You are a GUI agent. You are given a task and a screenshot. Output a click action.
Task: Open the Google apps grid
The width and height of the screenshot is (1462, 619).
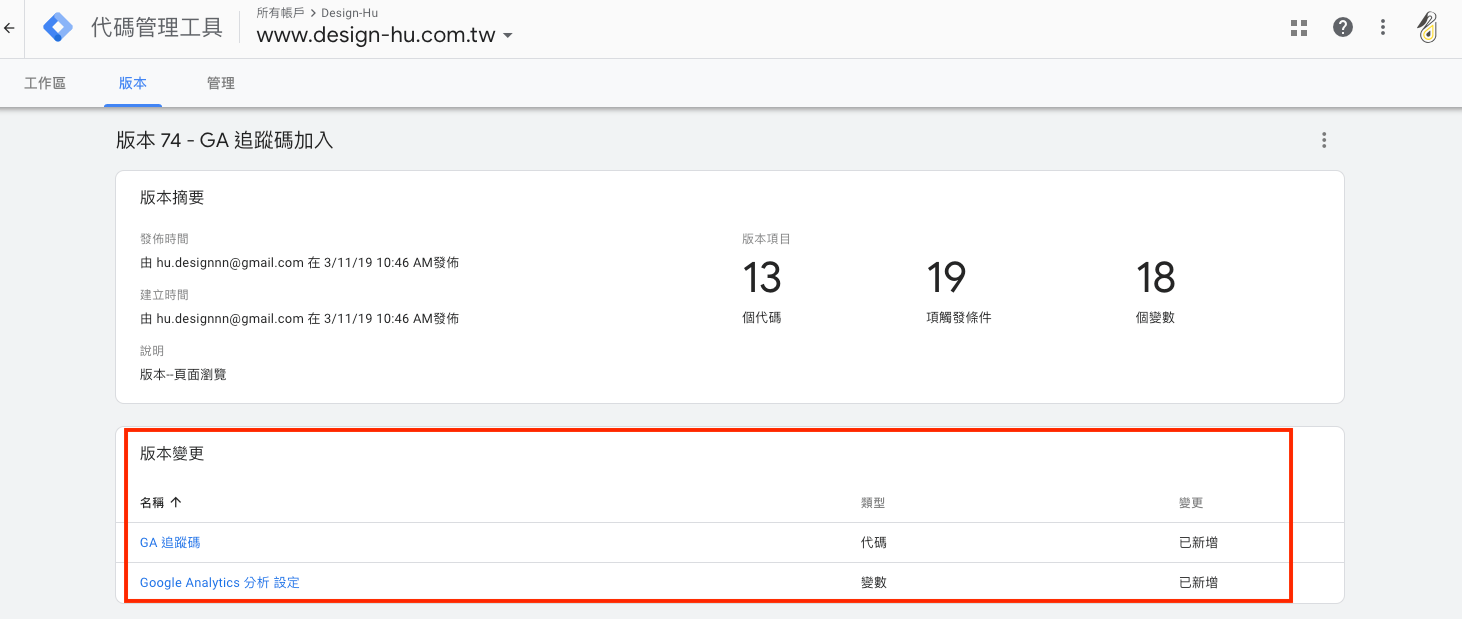tap(1299, 28)
